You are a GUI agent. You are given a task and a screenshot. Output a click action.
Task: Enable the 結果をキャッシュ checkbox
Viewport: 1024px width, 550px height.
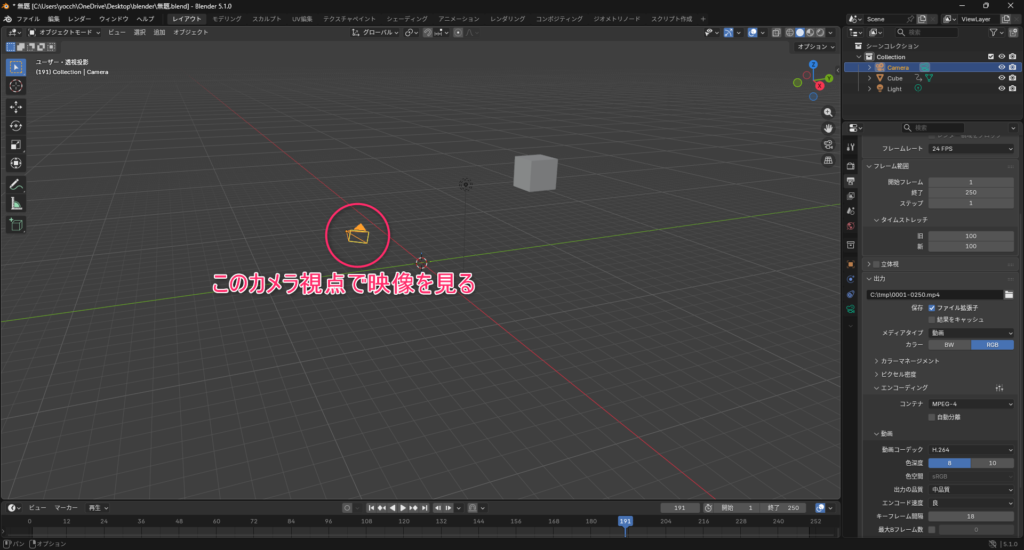932,319
